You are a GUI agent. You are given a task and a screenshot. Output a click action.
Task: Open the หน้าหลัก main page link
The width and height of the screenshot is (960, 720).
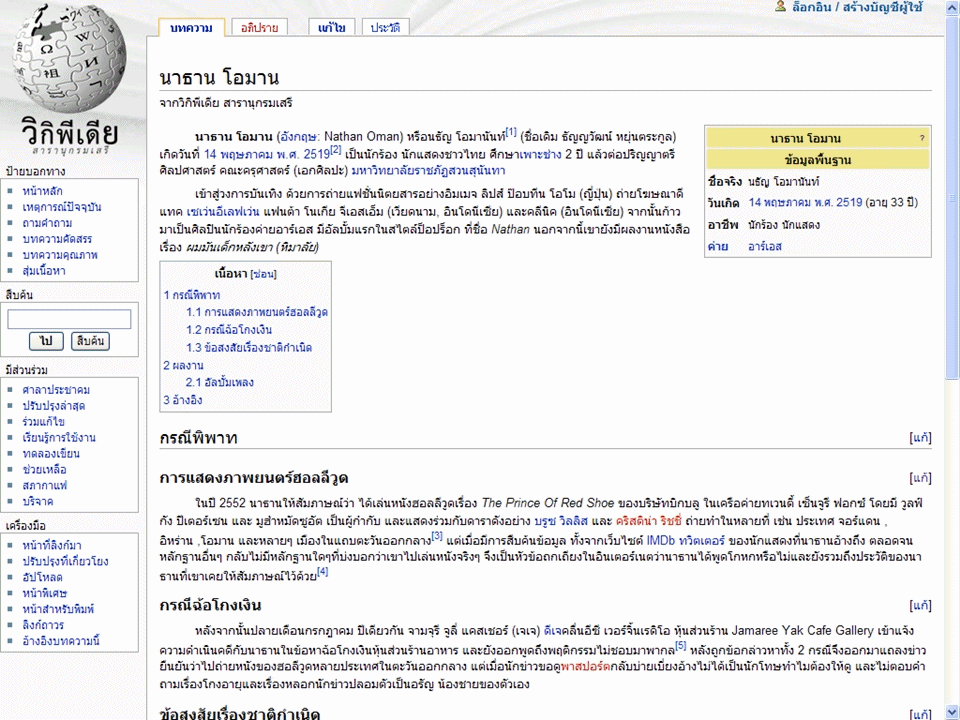42,190
